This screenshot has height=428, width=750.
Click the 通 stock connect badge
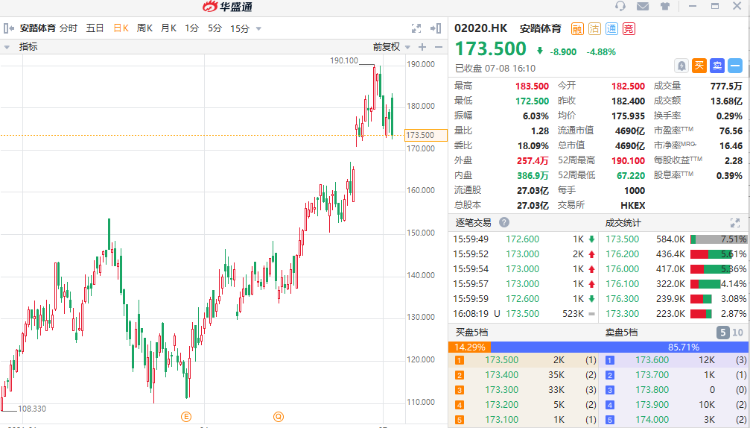tap(612, 29)
